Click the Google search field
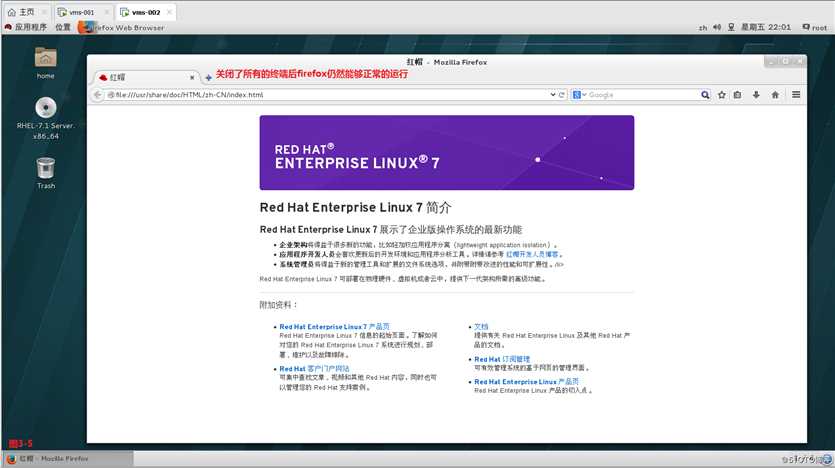This screenshot has height=468, width=835. click(x=643, y=95)
